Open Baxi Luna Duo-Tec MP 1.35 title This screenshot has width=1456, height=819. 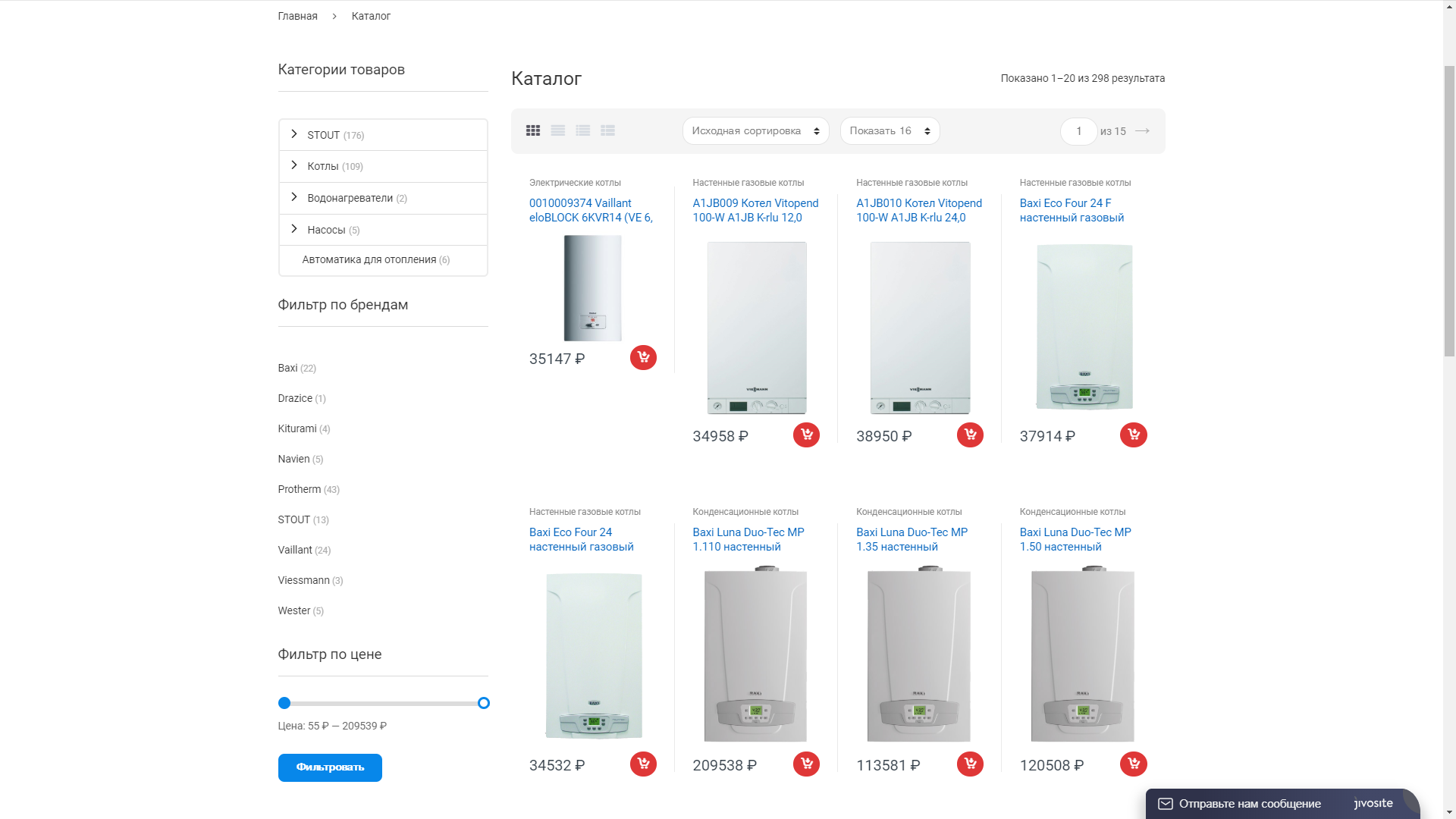912,539
